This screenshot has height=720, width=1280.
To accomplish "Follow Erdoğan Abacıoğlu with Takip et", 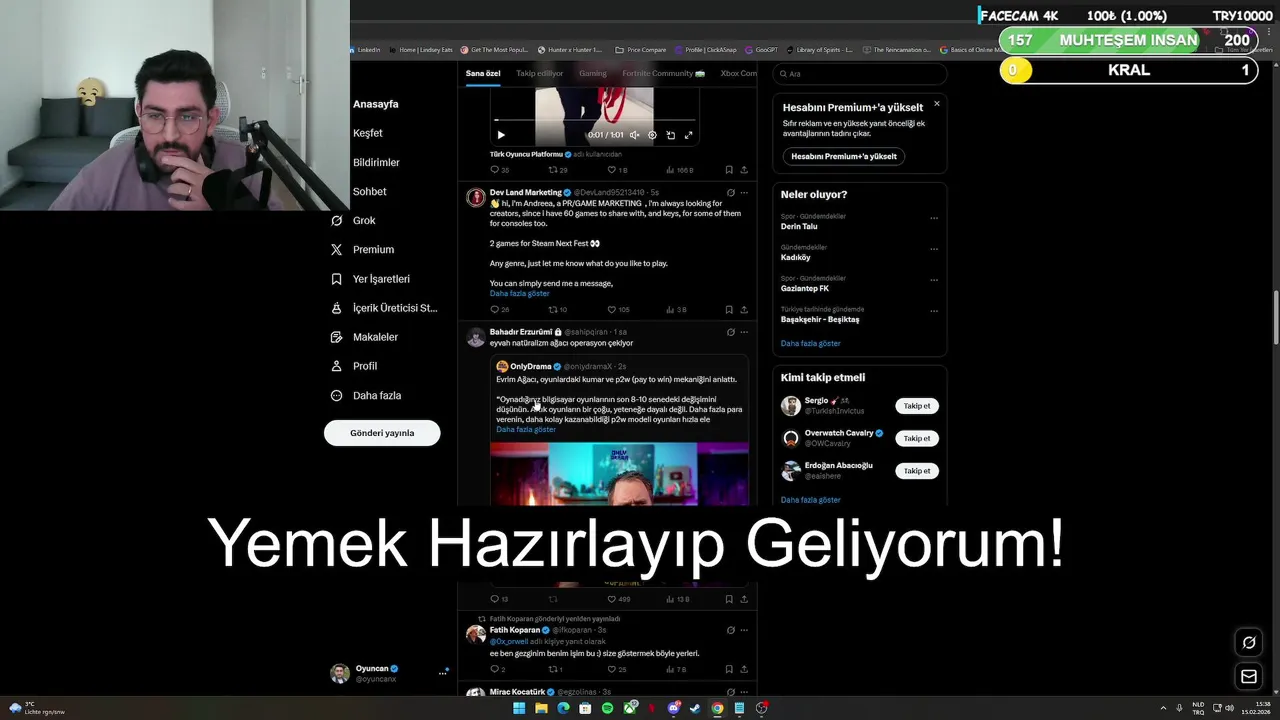I will click(917, 470).
